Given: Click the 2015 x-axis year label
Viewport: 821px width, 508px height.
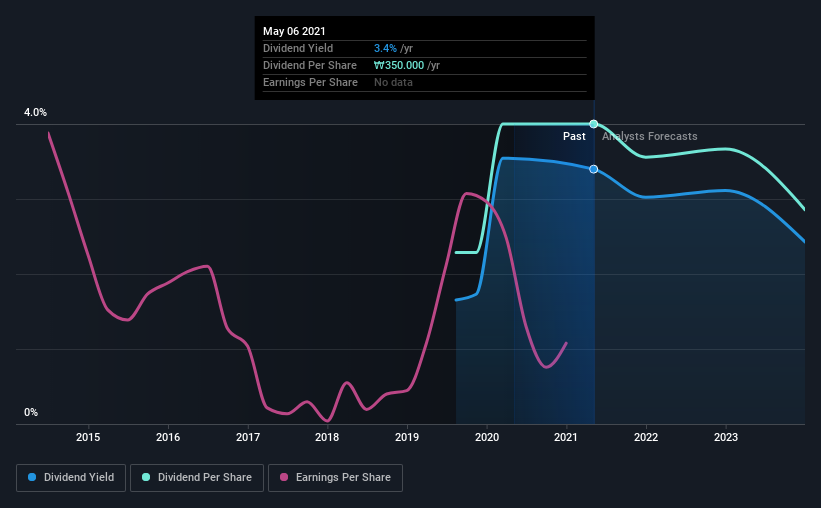Looking at the screenshot, I should click(88, 437).
